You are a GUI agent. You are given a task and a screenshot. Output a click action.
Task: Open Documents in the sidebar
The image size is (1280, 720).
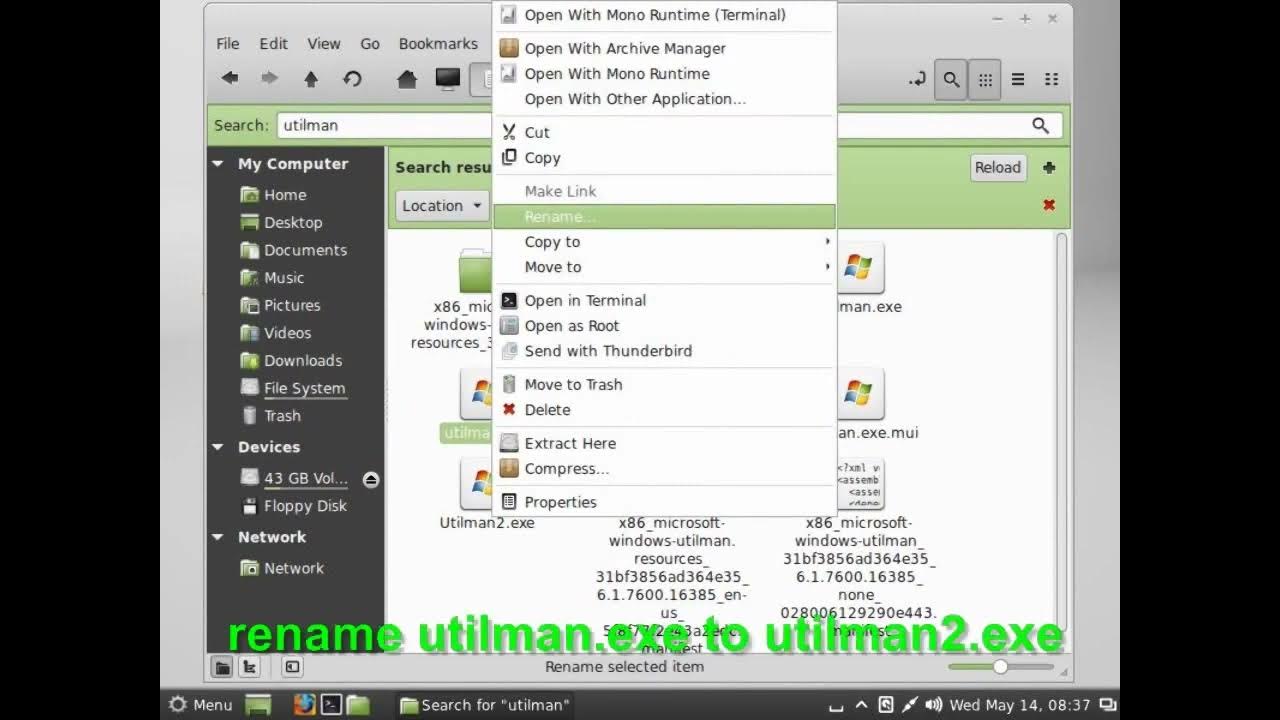click(305, 250)
